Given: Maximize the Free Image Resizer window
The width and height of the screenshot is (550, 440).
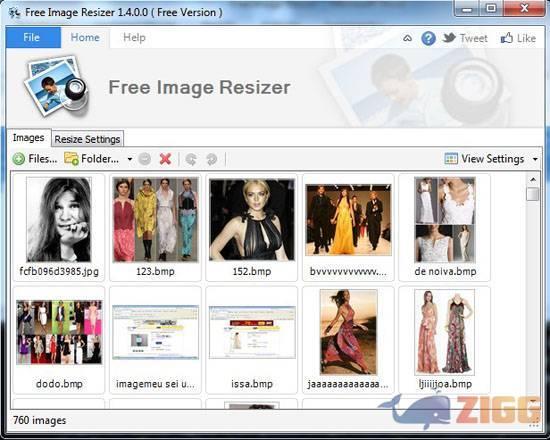Looking at the screenshot, I should click(491, 8).
